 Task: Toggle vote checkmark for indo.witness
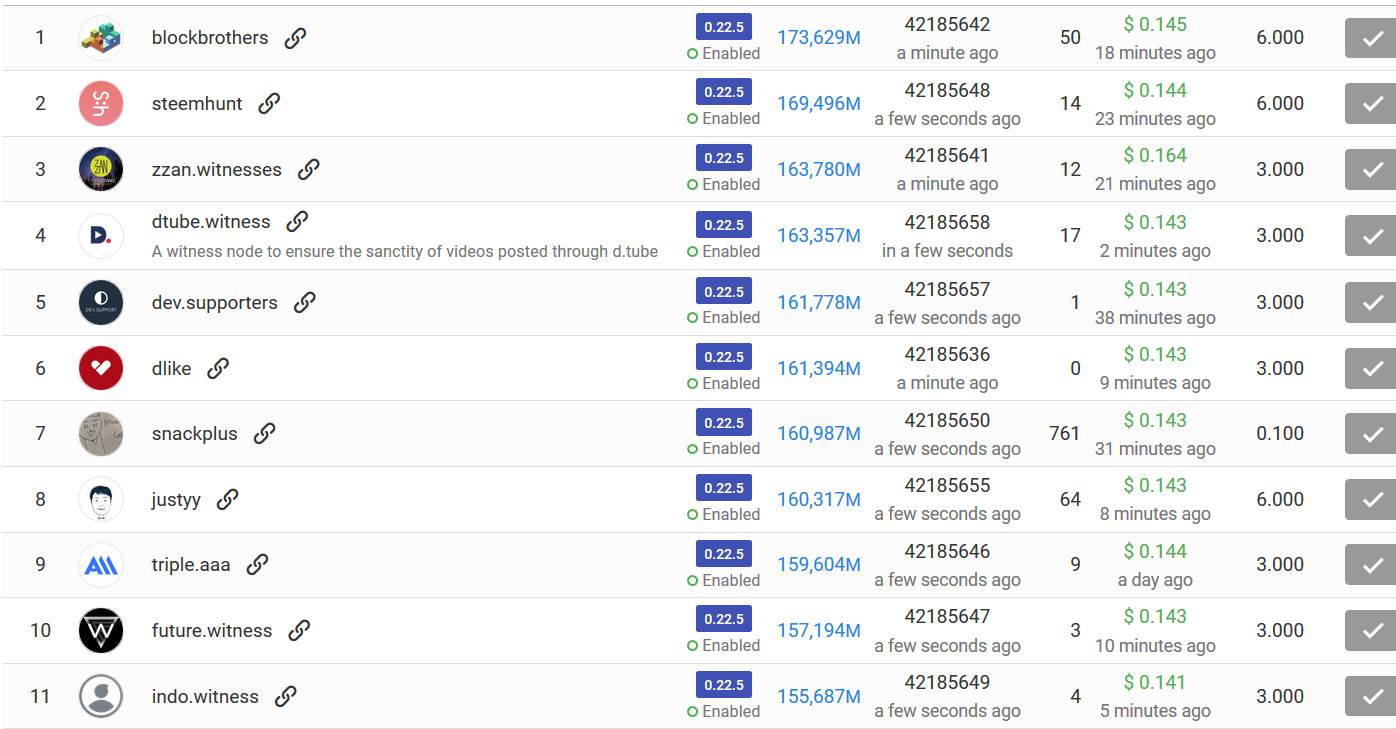point(1371,696)
